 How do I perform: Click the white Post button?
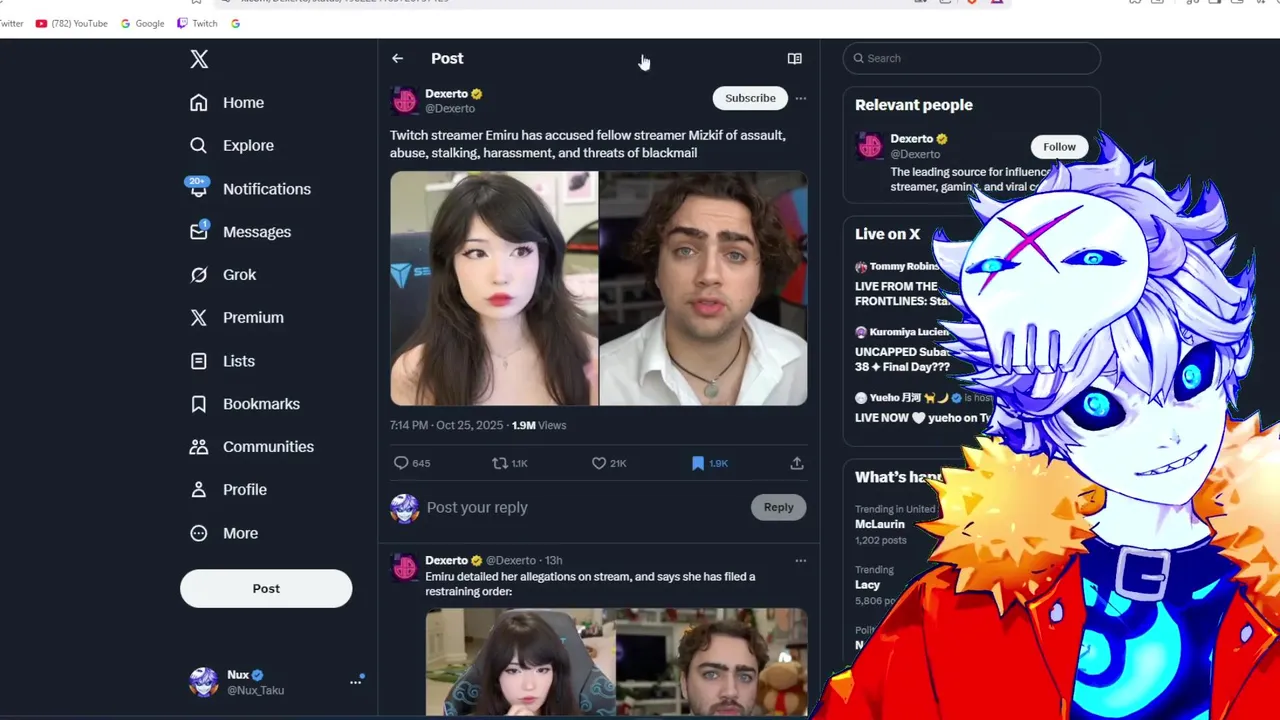click(266, 589)
